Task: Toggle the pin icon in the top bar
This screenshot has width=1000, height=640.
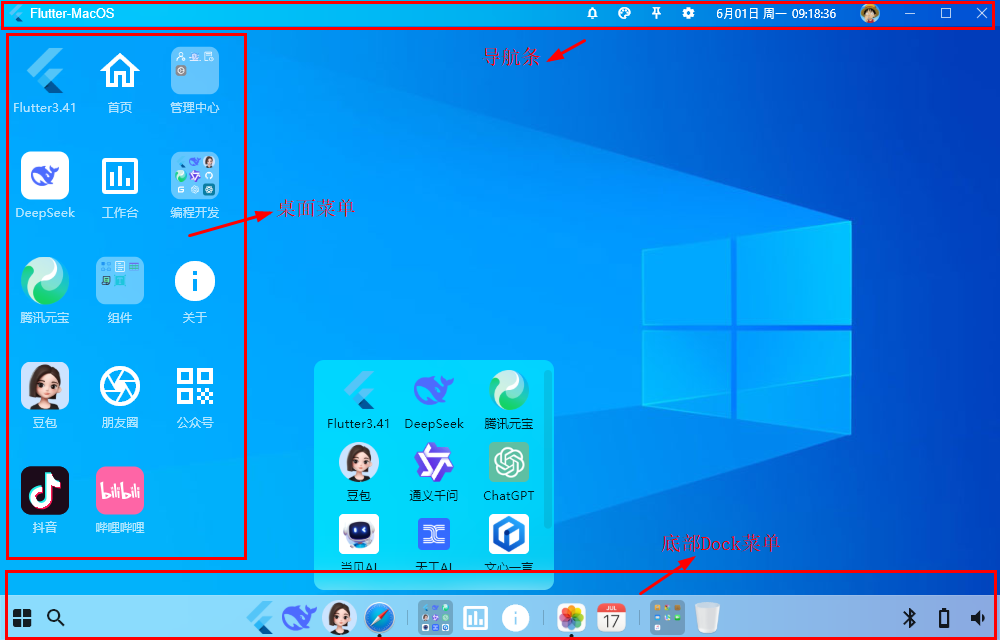Action: pos(656,13)
